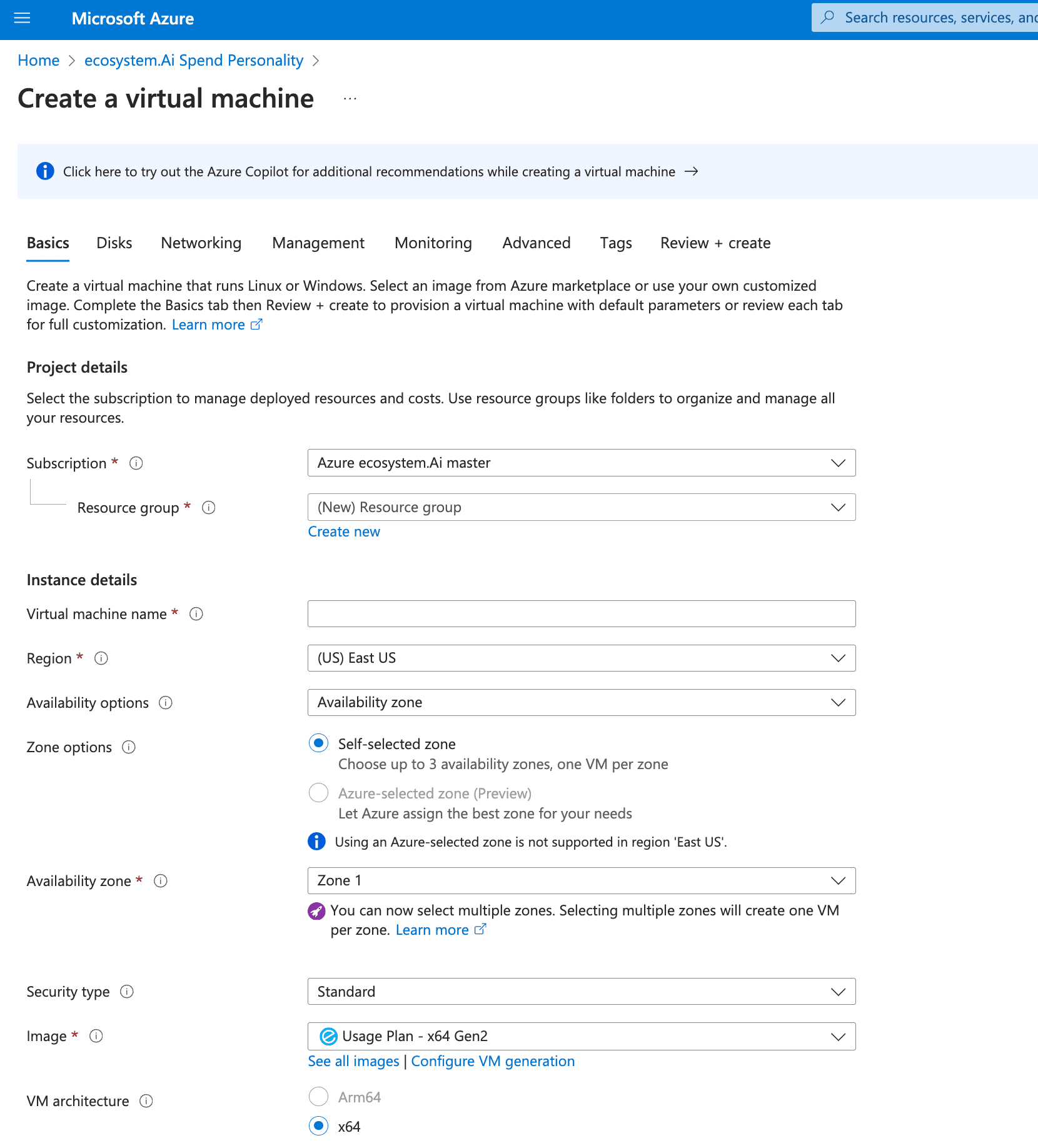Click the ellipsis more options icon
1038x1148 pixels.
[x=350, y=99]
